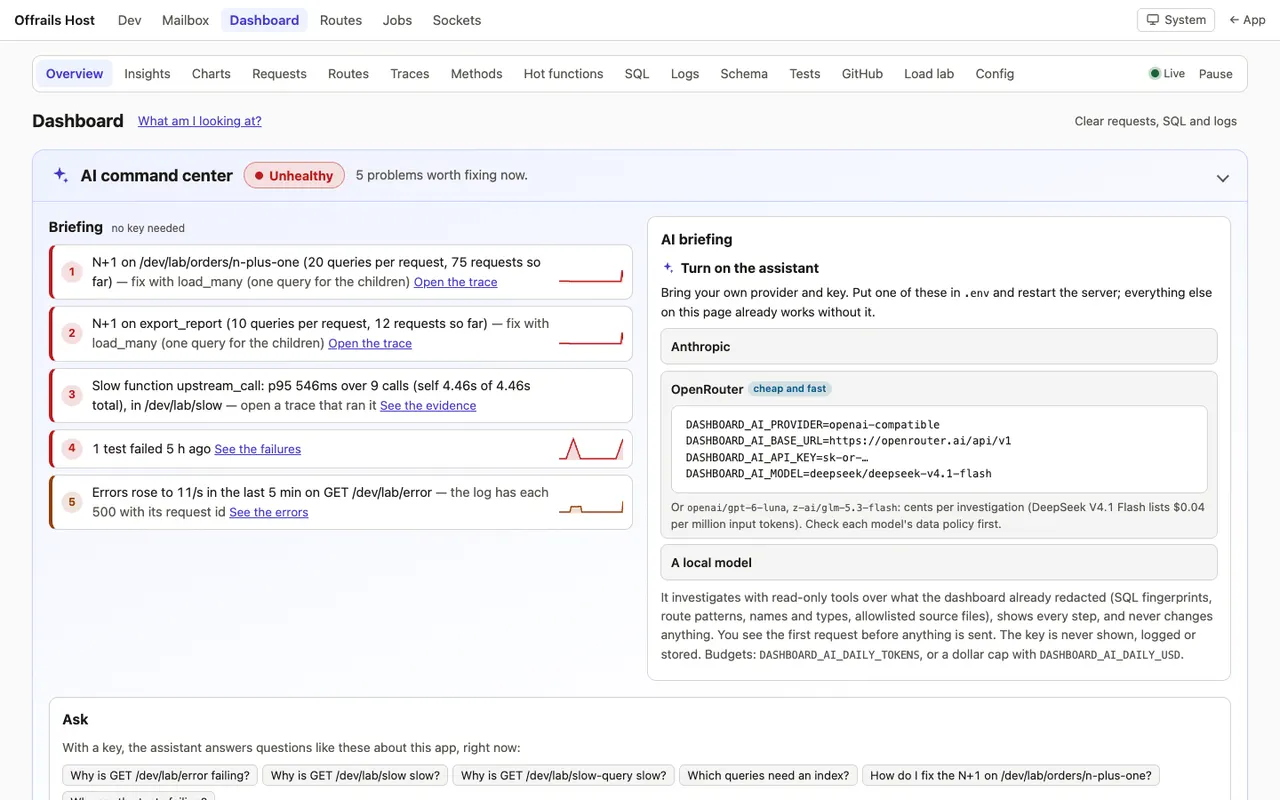Viewport: 1280px width, 800px height.
Task: Click See the errors link
Action: pyautogui.click(x=269, y=512)
